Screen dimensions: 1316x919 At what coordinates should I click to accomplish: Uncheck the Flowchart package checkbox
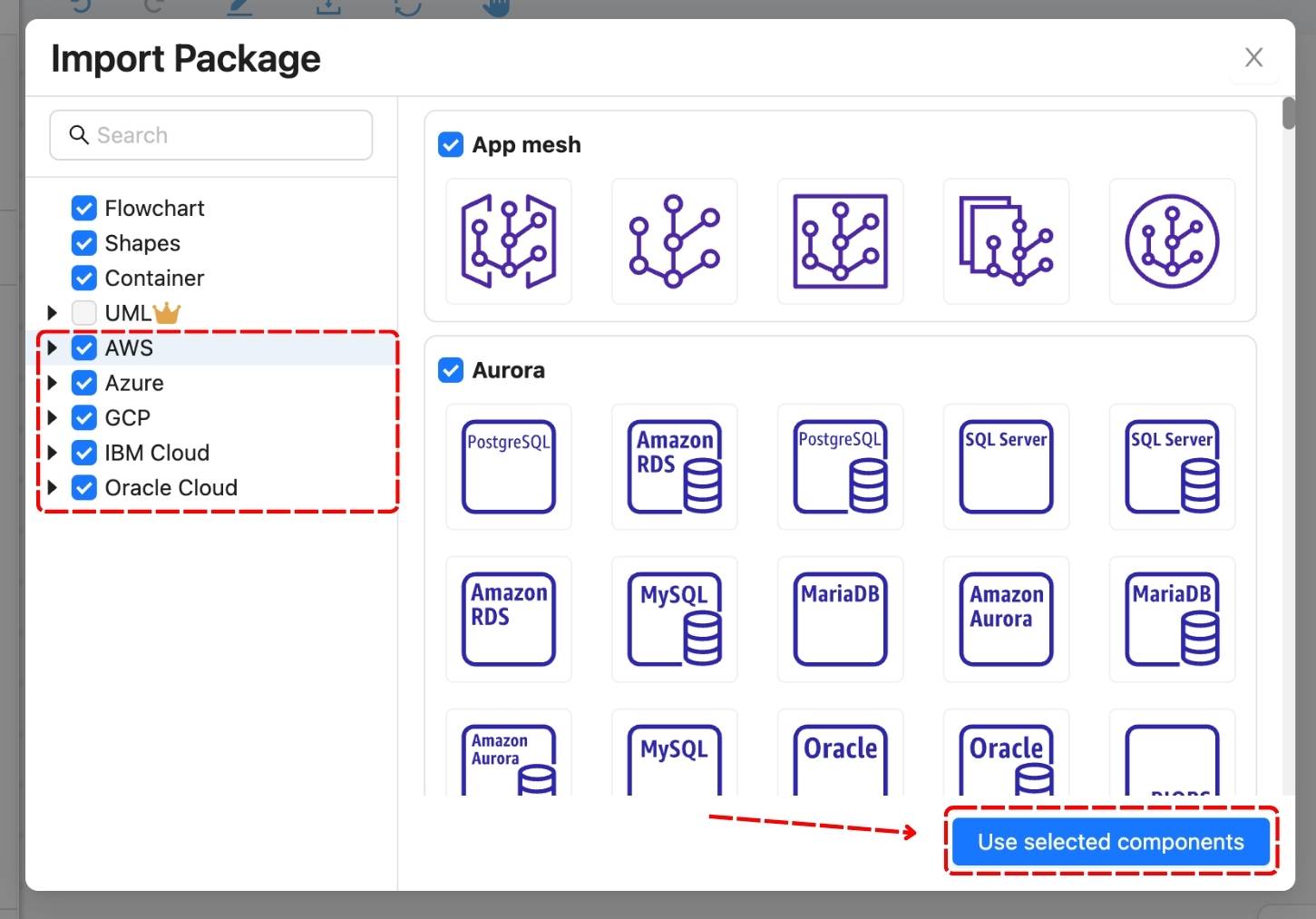coord(84,209)
